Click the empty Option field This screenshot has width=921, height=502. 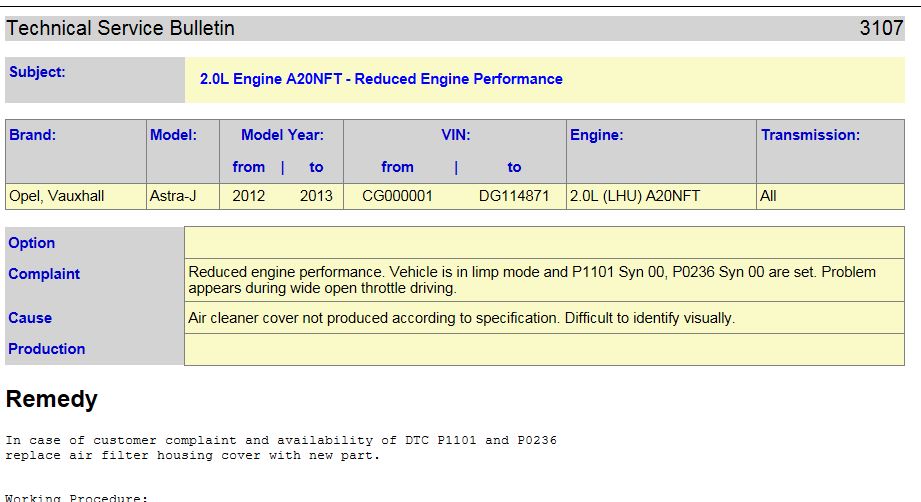(544, 242)
